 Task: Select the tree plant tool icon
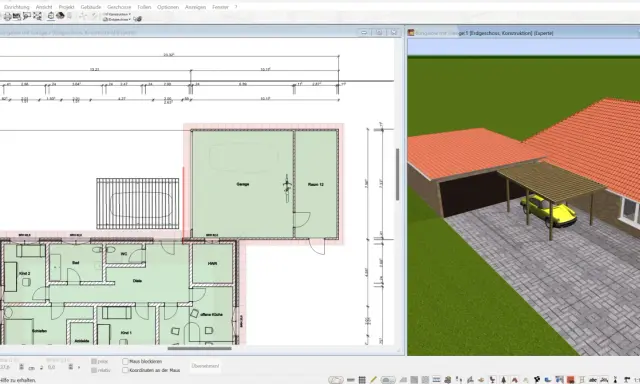point(503,380)
